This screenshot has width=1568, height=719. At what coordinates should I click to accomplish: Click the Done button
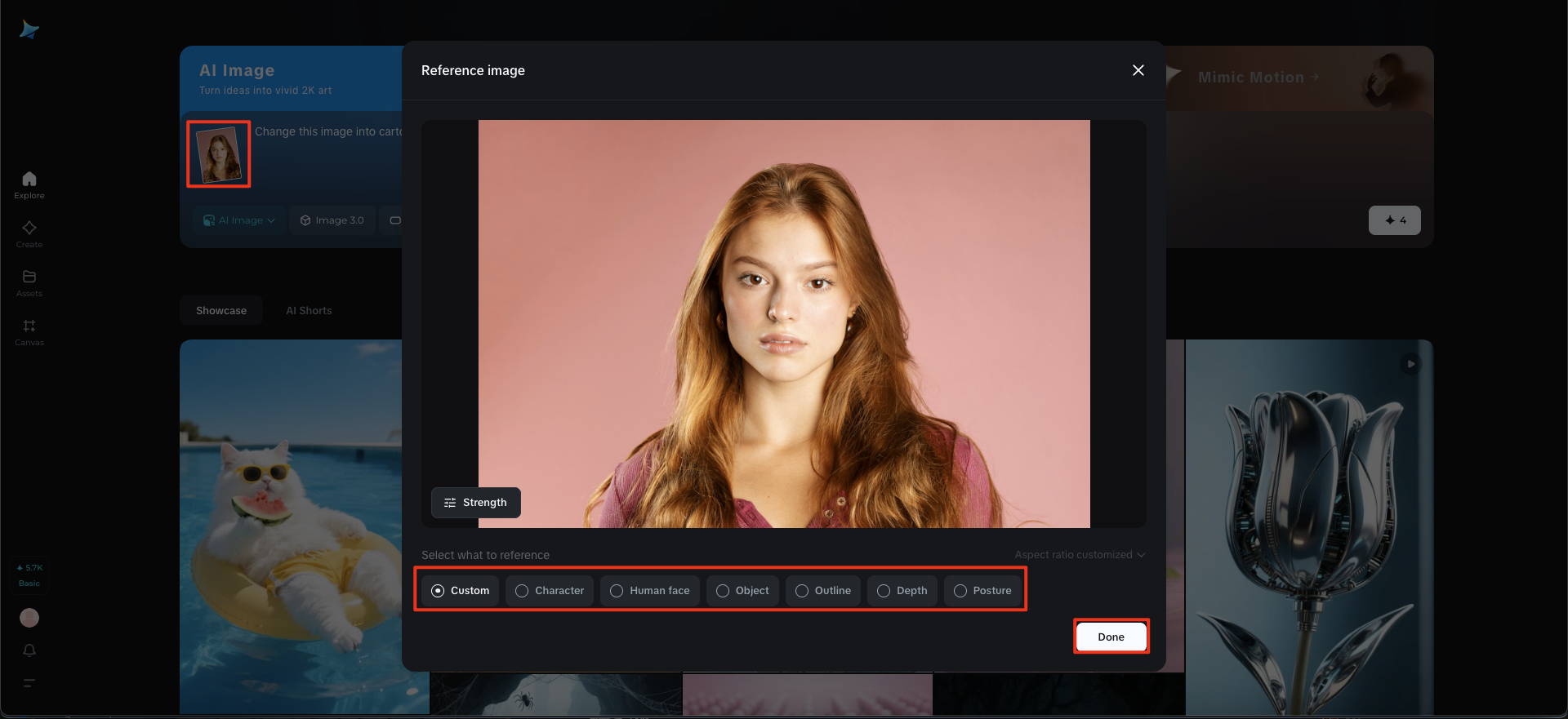point(1111,637)
